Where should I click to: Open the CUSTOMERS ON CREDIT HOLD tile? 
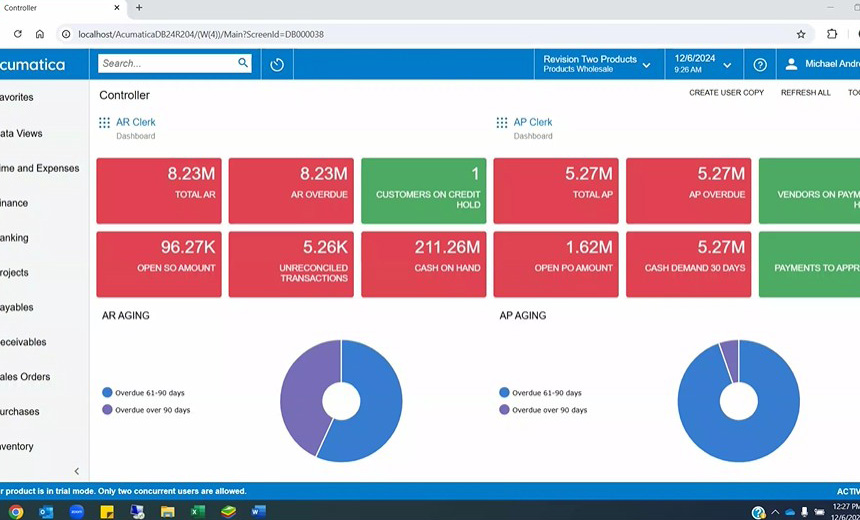coord(423,191)
